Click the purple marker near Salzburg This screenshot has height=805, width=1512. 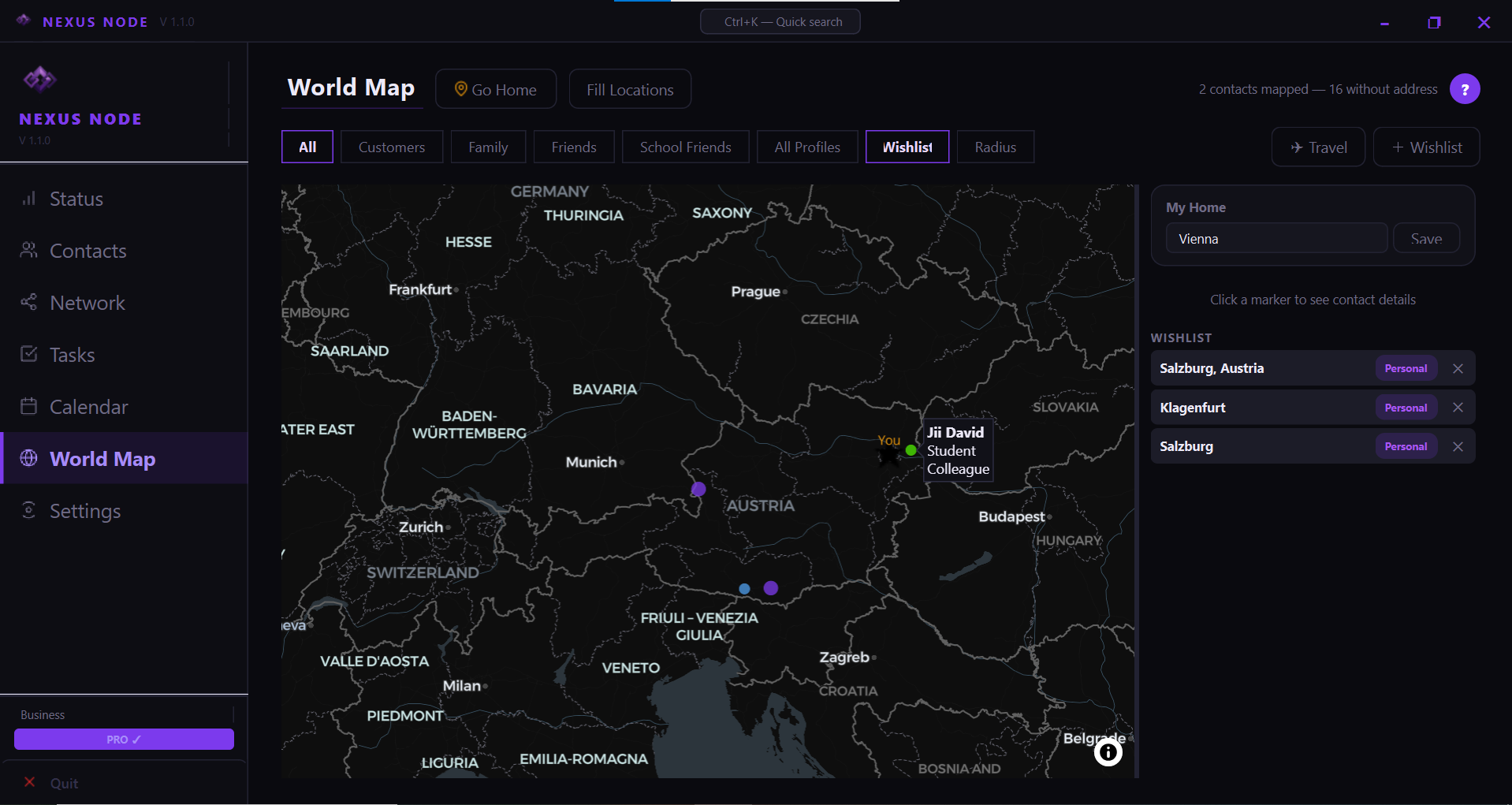point(698,490)
